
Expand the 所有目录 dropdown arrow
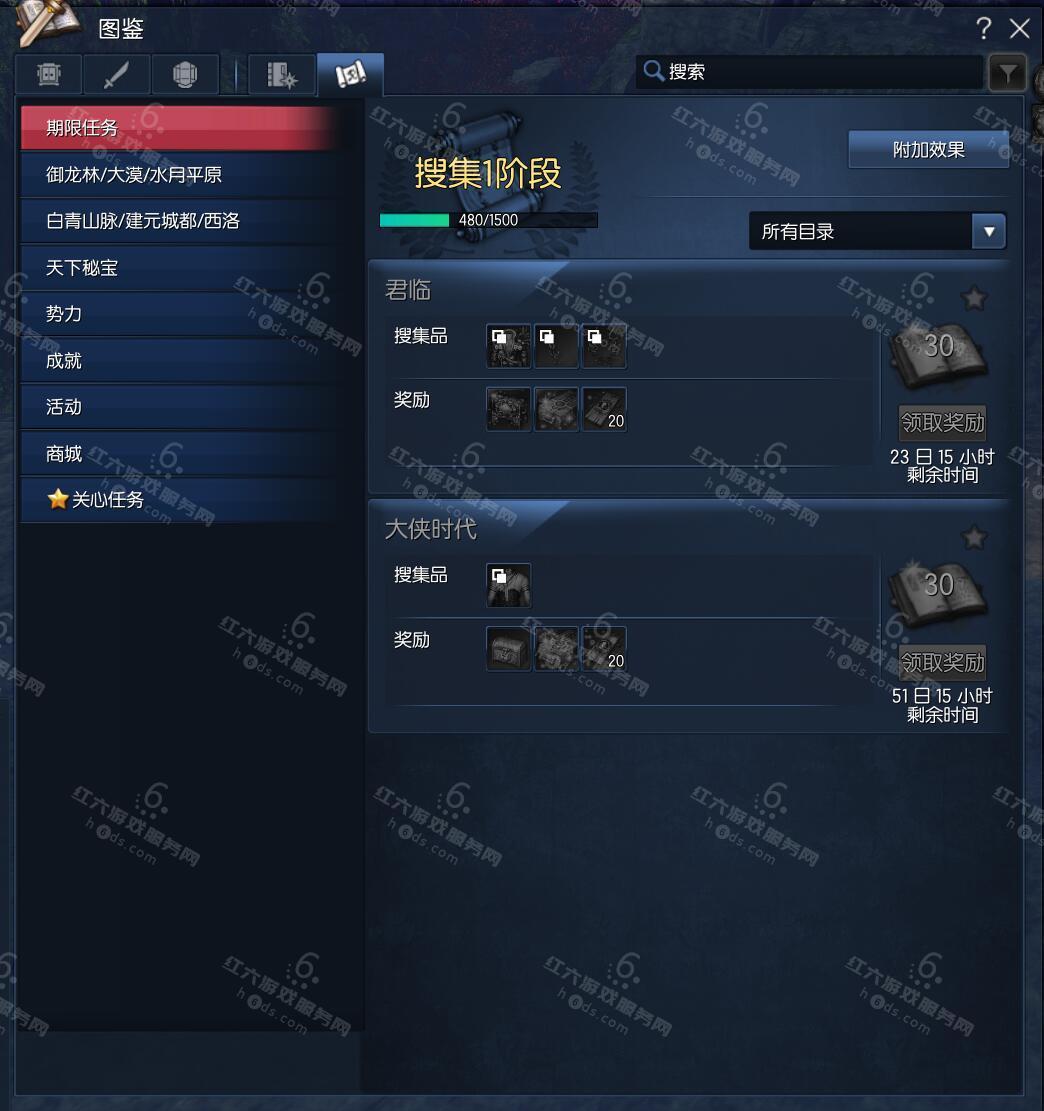point(989,231)
